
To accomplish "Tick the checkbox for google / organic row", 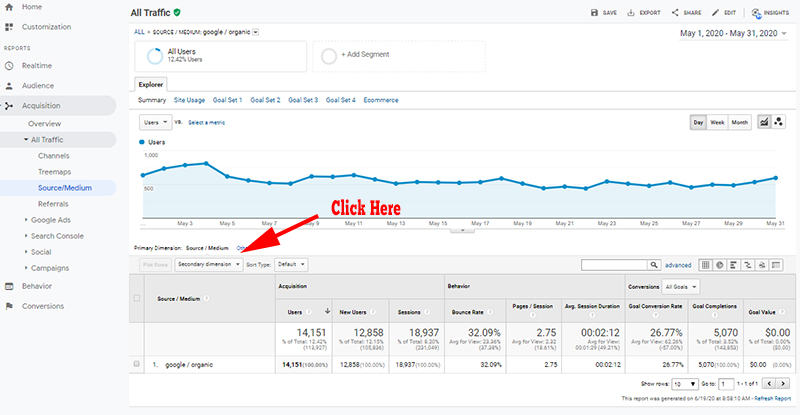I will pos(137,364).
